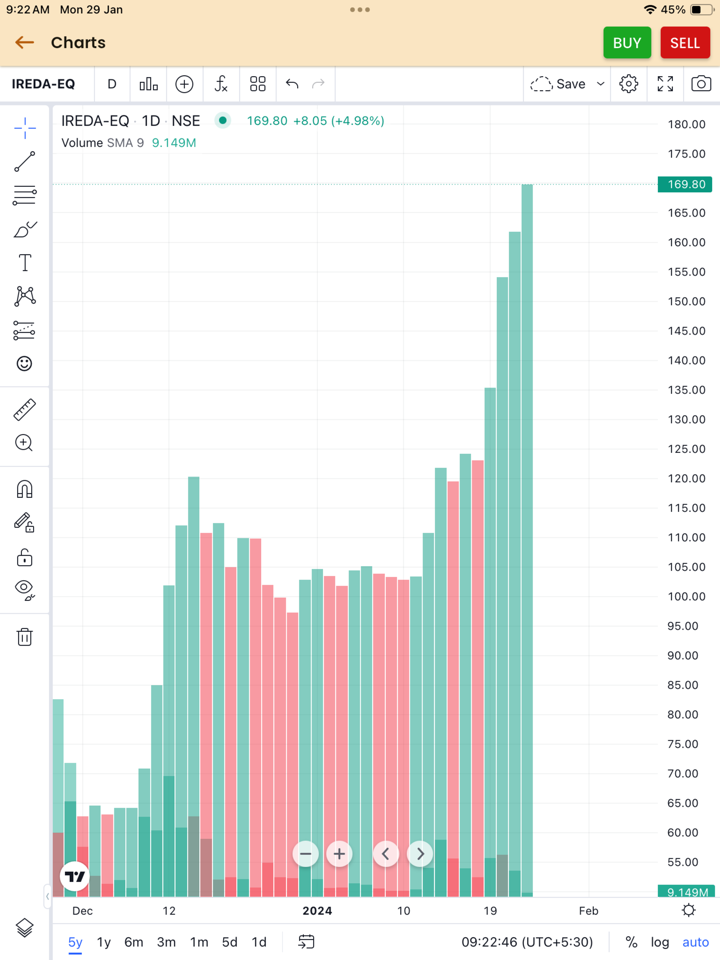720x960 pixels.
Task: Take a chart snapshot with camera icon
Action: 701,84
